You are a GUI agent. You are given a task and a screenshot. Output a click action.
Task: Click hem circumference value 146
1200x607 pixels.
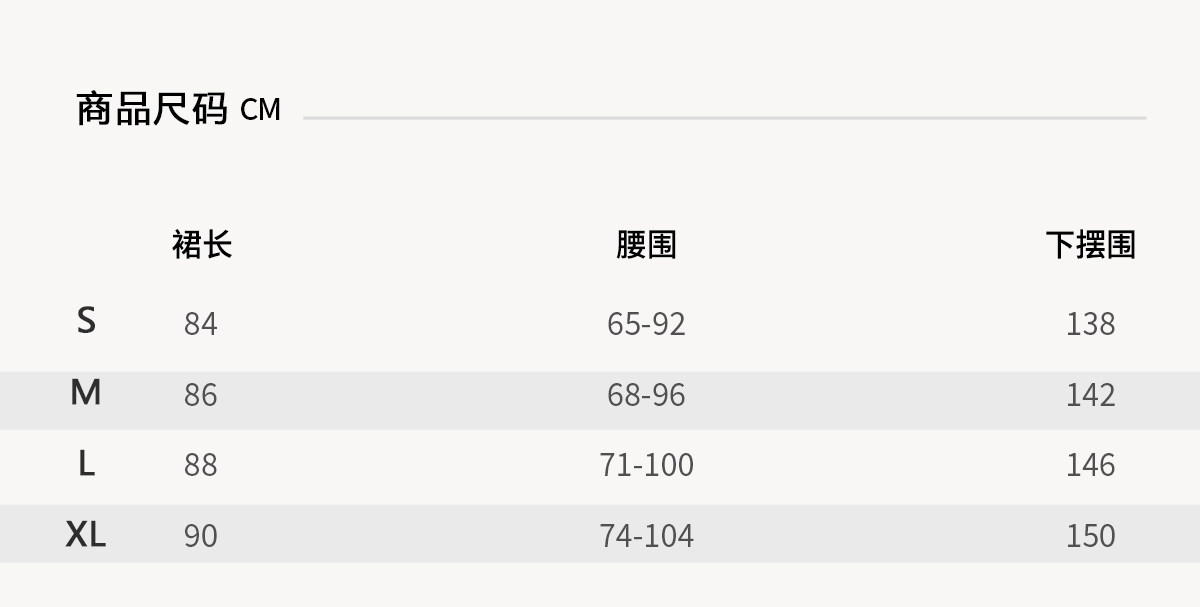[1090, 465]
